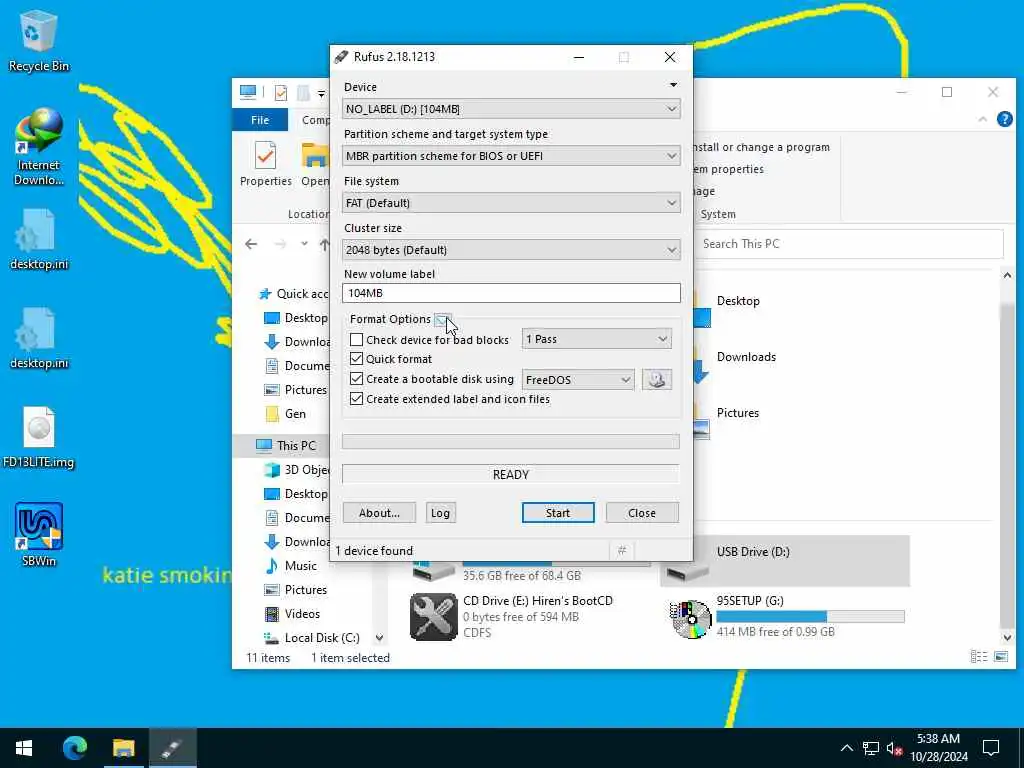Image resolution: width=1024 pixels, height=768 pixels.
Task: Open the Device dropdown in Rufus
Action: pos(511,109)
